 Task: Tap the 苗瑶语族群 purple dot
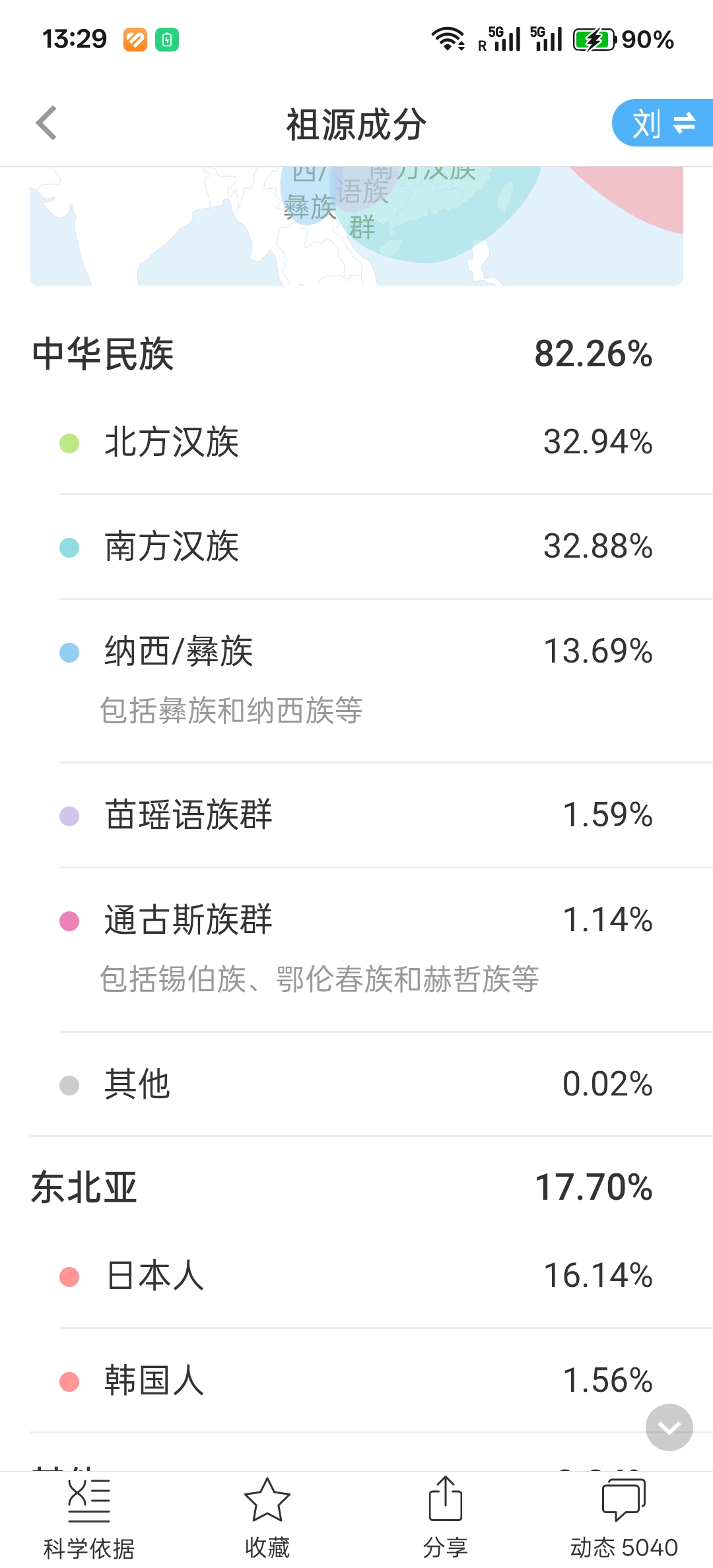coord(69,816)
